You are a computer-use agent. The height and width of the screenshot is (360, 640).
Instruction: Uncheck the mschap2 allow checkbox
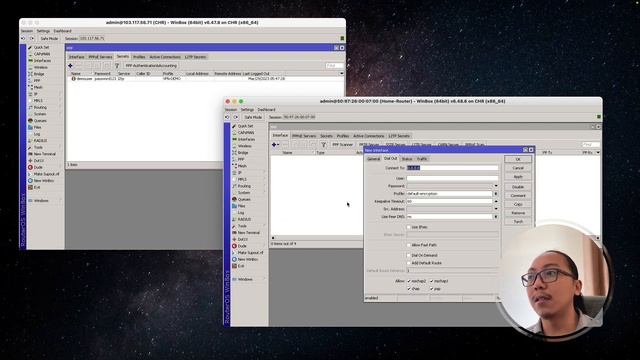point(409,281)
